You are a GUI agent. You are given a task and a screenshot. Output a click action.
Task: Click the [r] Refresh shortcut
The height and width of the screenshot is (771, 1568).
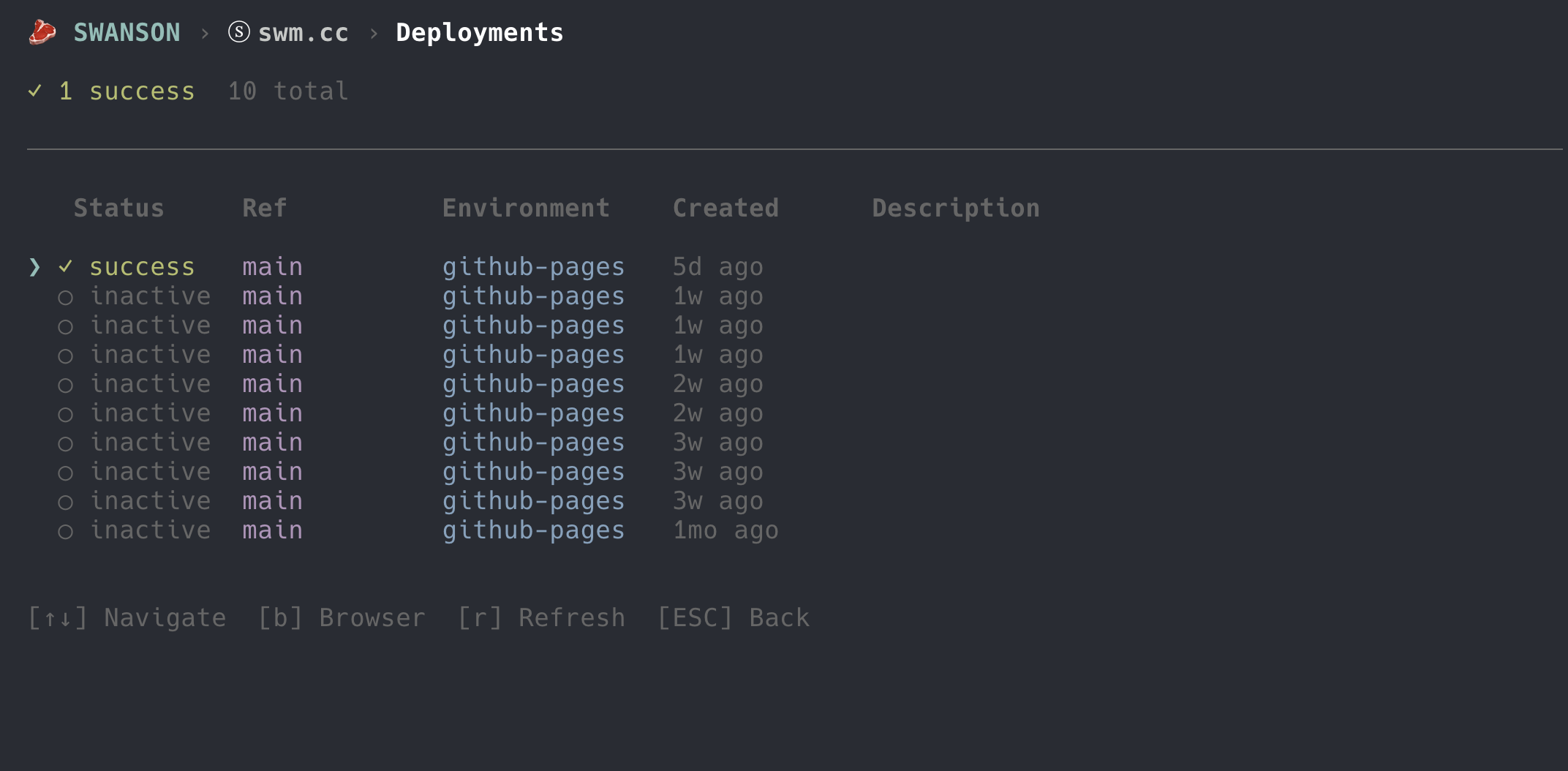click(542, 617)
